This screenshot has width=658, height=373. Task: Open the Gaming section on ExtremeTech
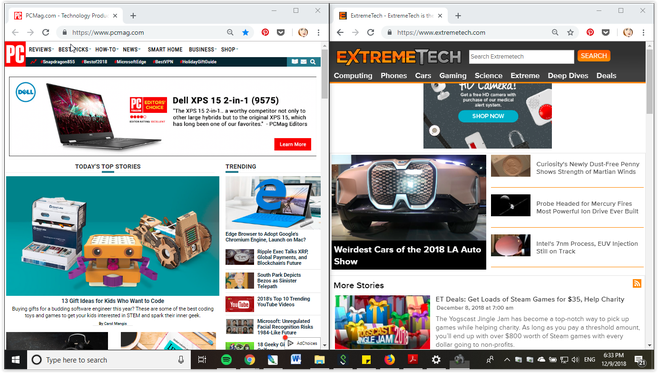[453, 76]
